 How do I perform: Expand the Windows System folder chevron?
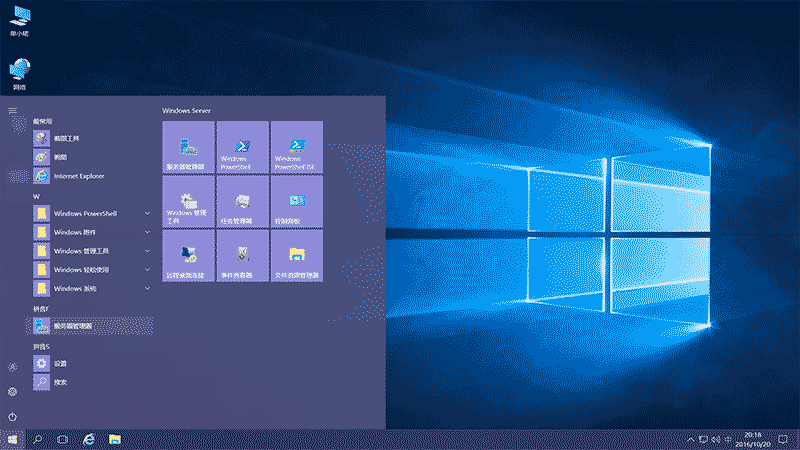coord(147,288)
